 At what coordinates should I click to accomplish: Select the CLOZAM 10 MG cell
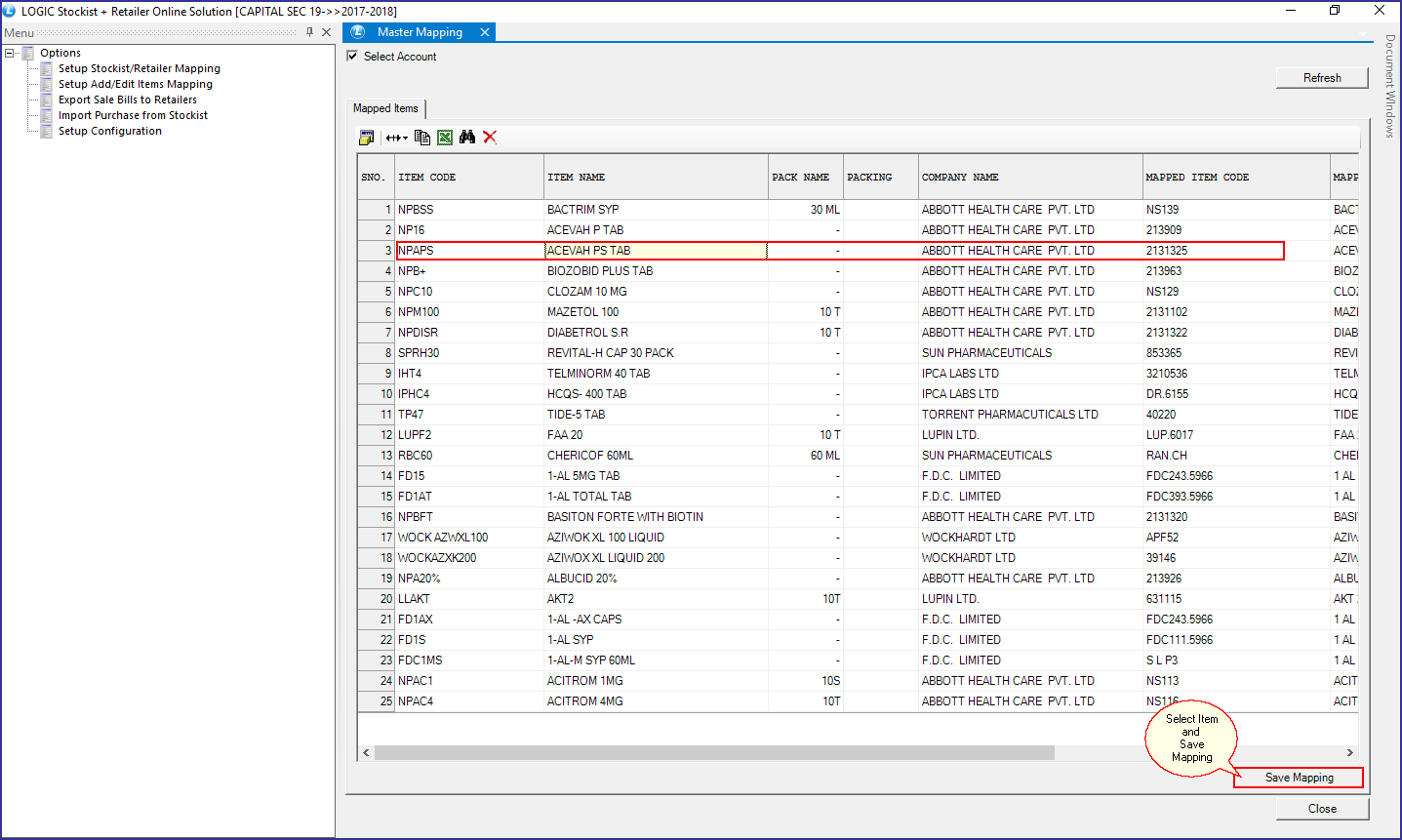(x=656, y=292)
